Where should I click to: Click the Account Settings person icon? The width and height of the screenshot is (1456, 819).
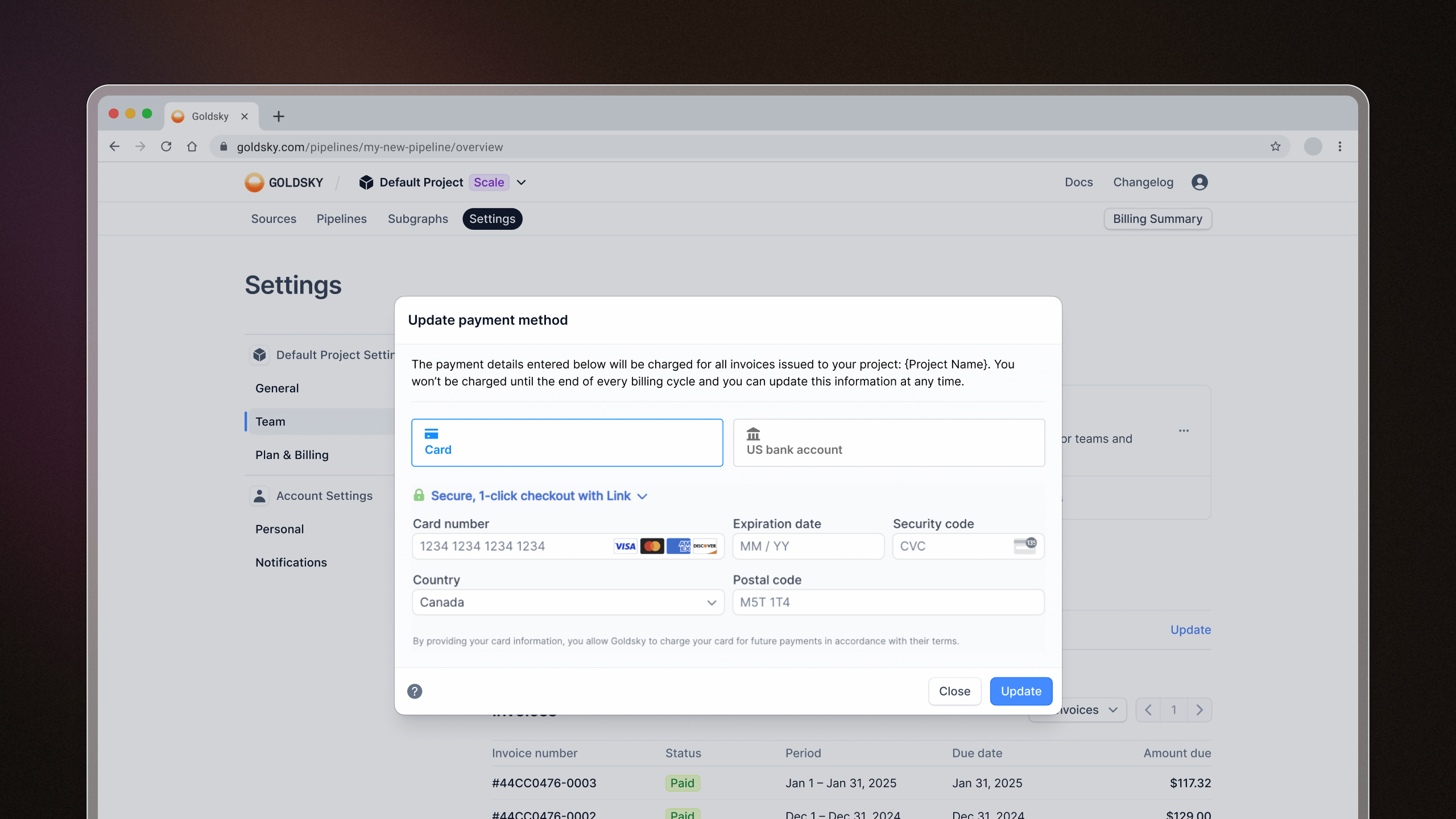pos(259,496)
